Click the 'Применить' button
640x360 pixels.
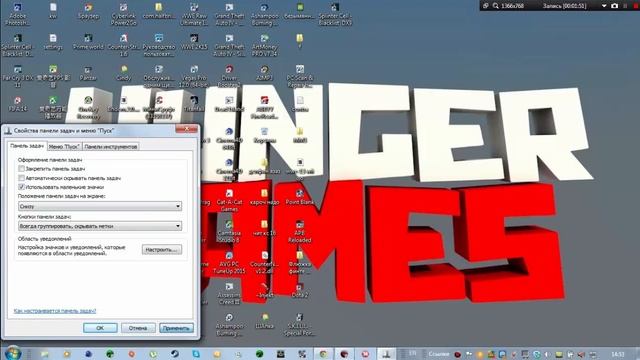[x=176, y=328]
